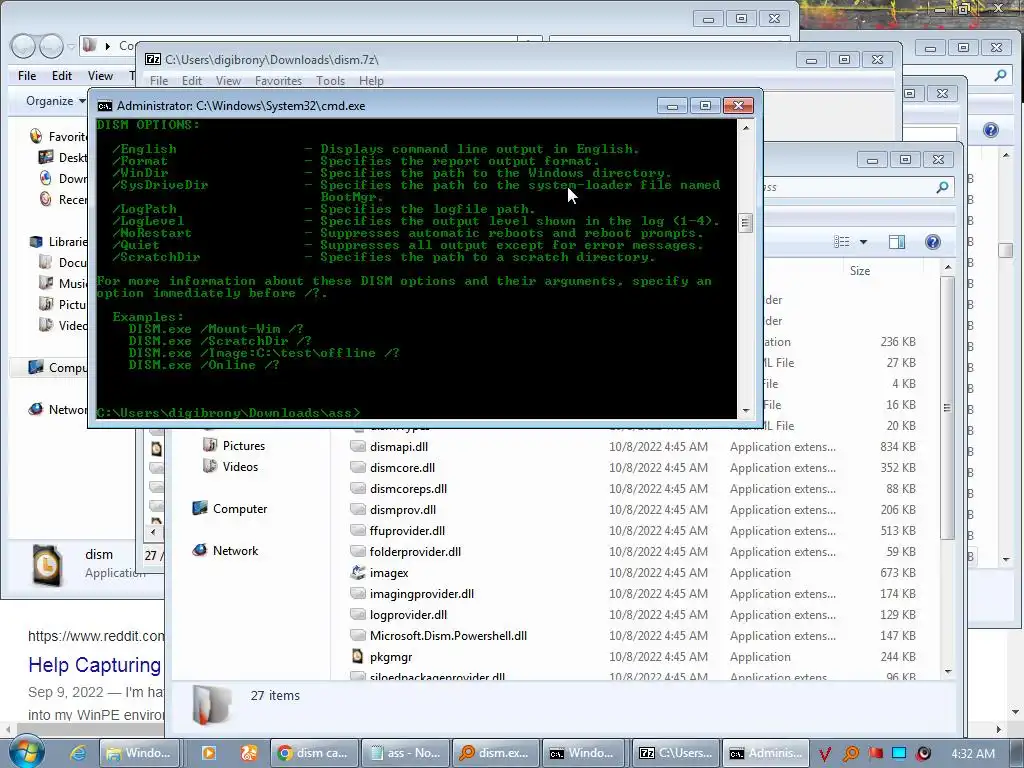This screenshot has width=1024, height=768.
Task: Open View menu in 7-Zip window
Action: click(x=228, y=81)
